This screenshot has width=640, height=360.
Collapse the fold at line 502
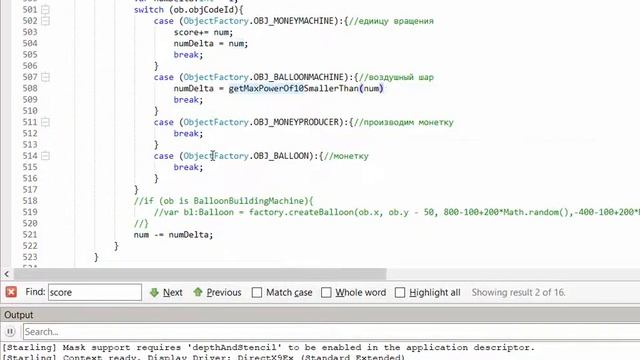click(x=45, y=21)
